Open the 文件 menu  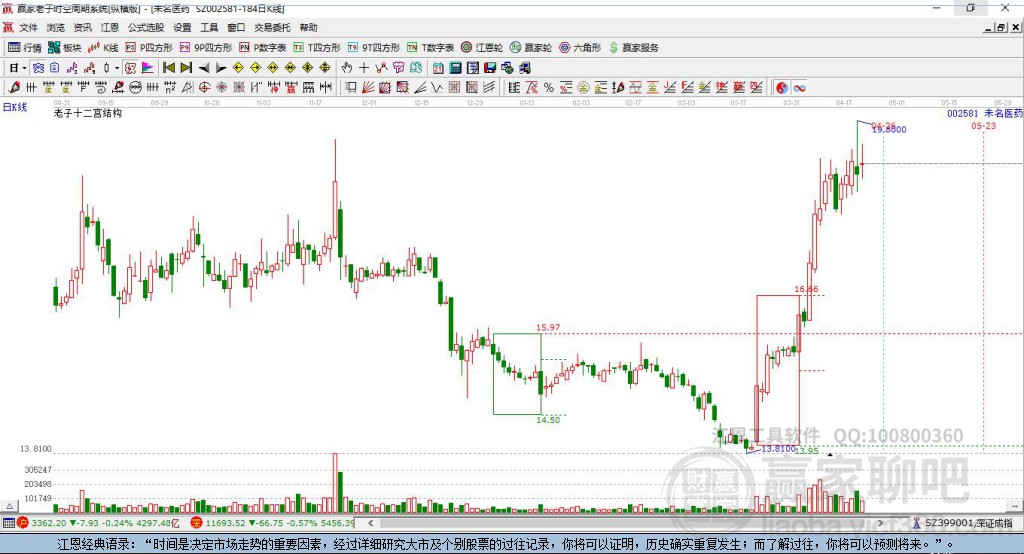[28, 27]
